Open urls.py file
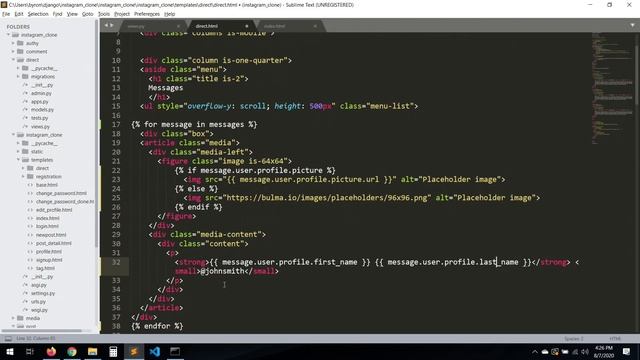Screen dimensions: 640x360 pos(38,302)
